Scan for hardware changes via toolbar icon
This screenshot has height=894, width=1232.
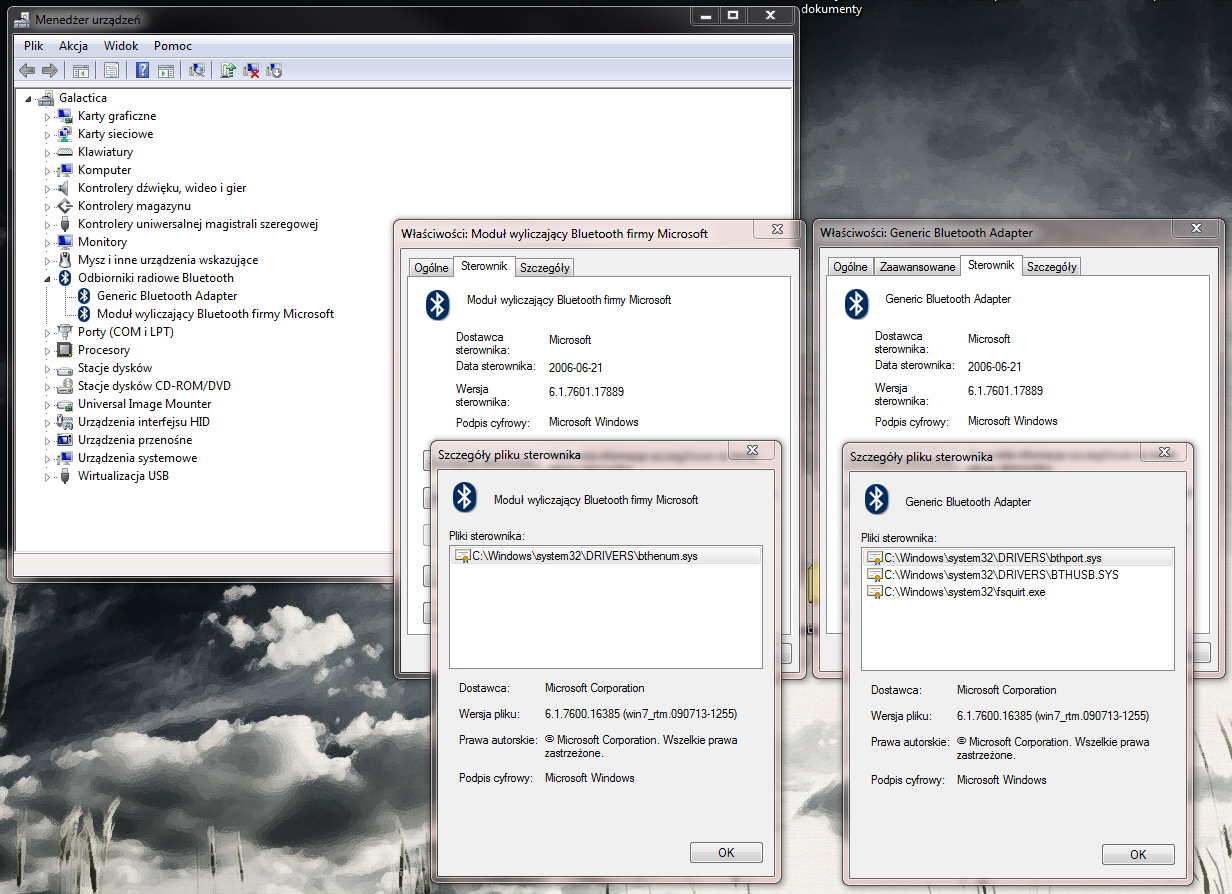click(197, 70)
